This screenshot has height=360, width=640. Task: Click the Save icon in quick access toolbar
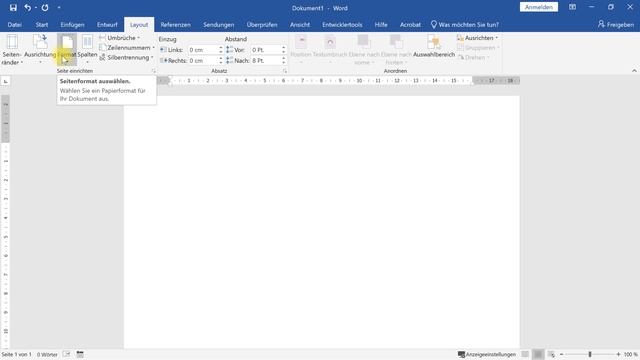click(13, 7)
